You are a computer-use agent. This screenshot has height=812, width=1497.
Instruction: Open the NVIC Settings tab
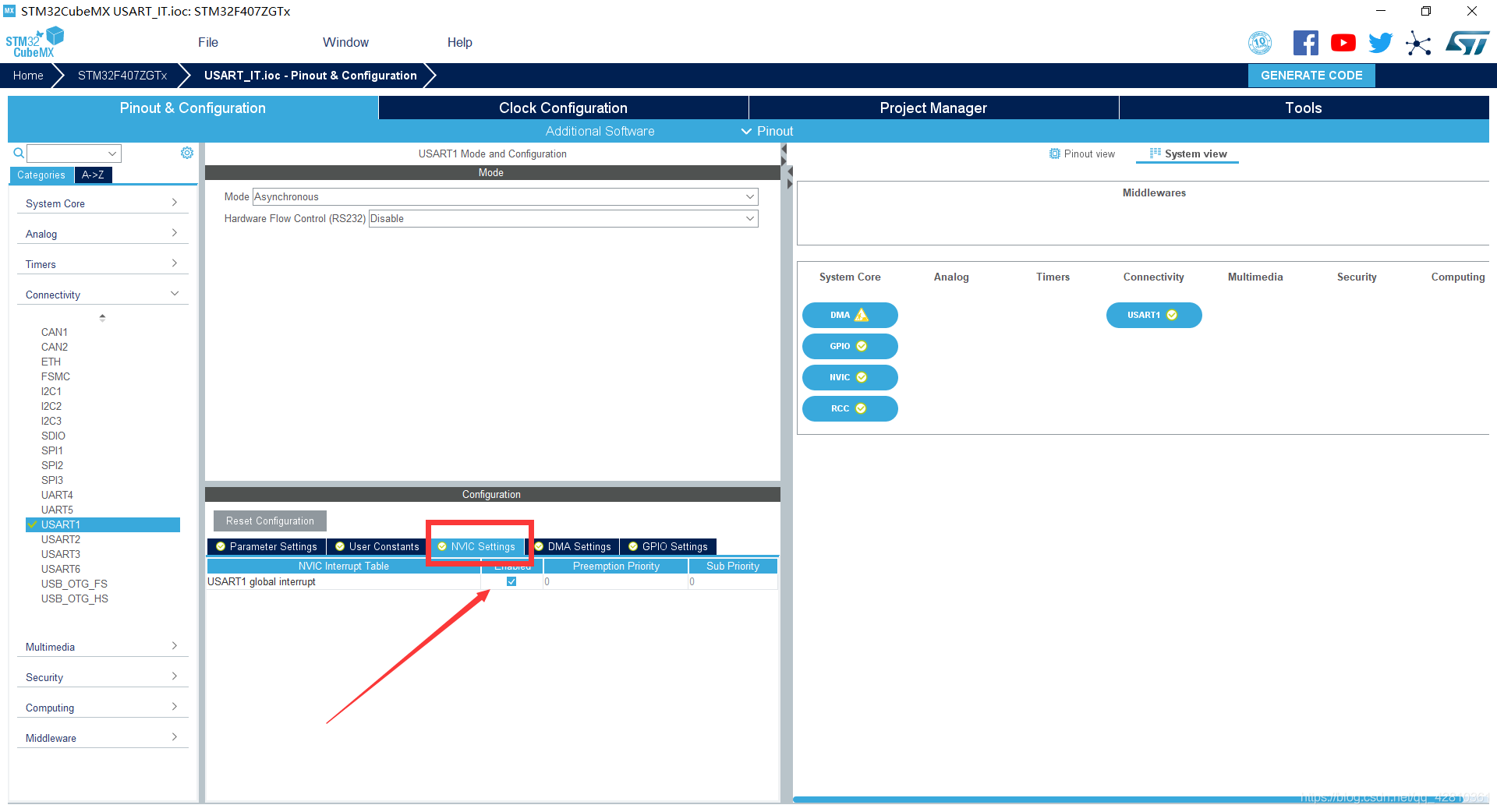(476, 546)
